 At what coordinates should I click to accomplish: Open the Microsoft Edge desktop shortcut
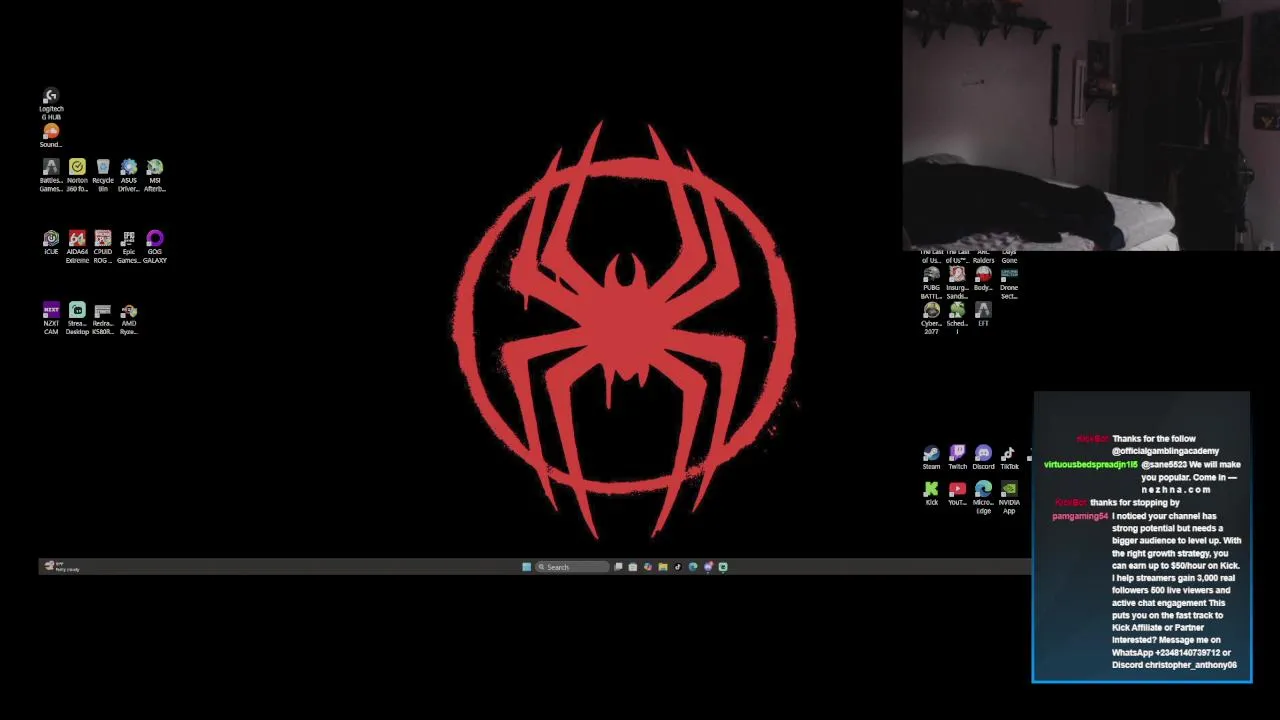click(983, 498)
